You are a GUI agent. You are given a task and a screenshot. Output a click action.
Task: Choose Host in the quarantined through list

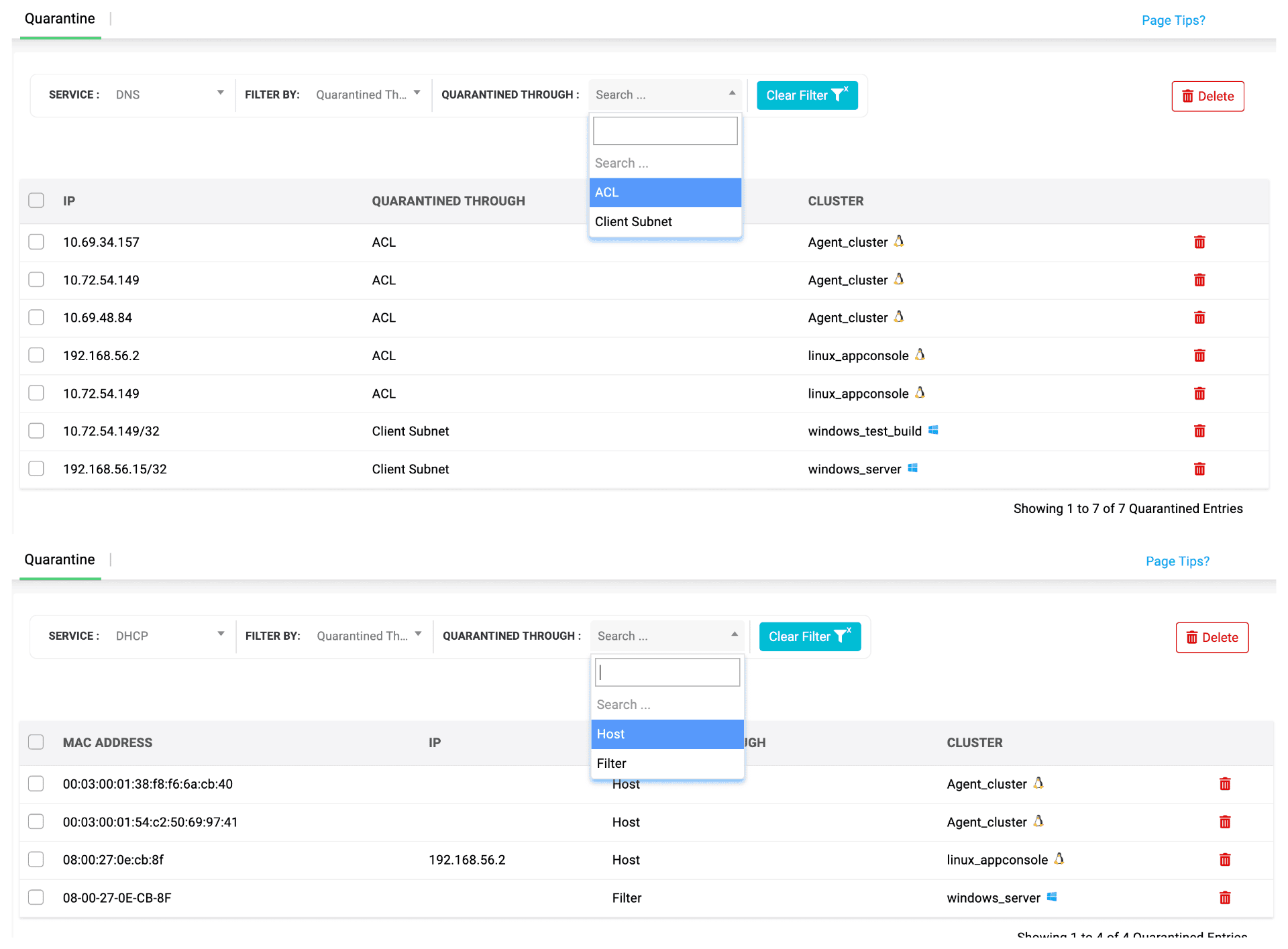[667, 734]
